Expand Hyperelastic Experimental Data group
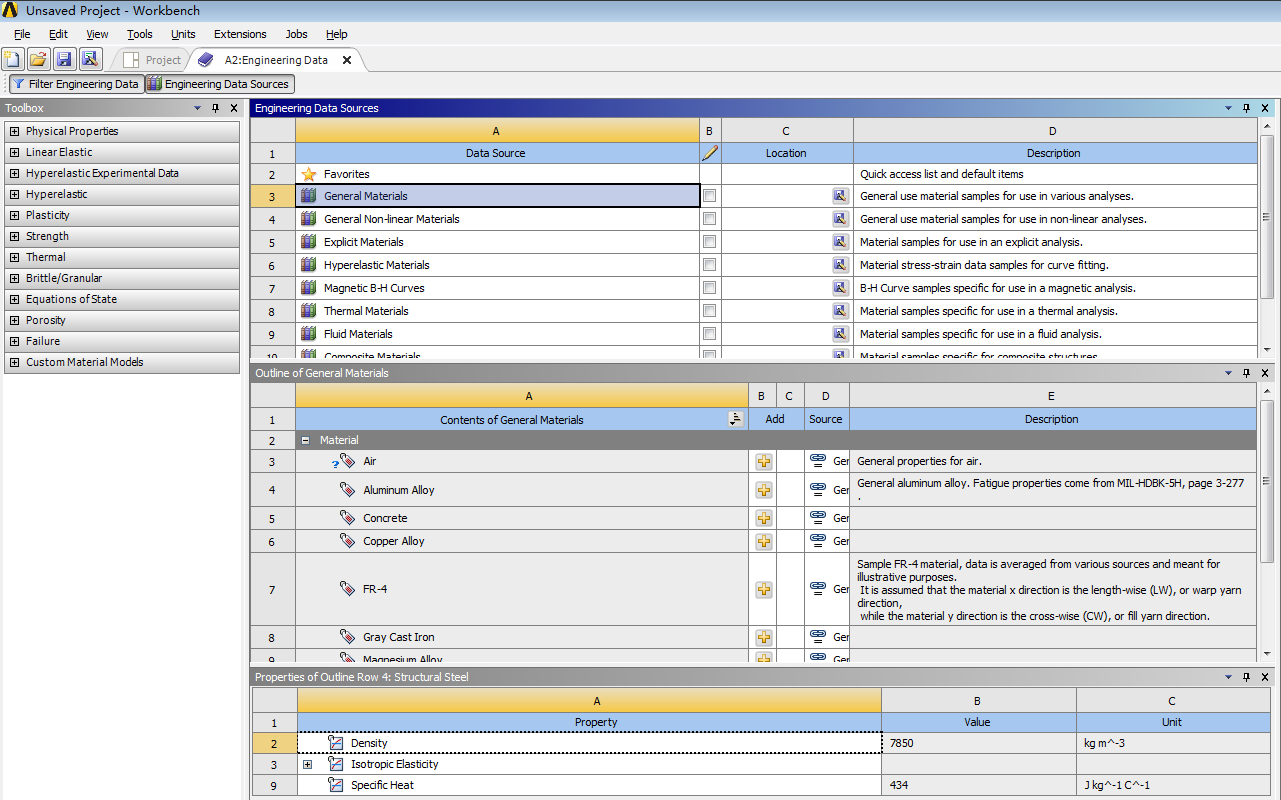1281x800 pixels. point(14,173)
